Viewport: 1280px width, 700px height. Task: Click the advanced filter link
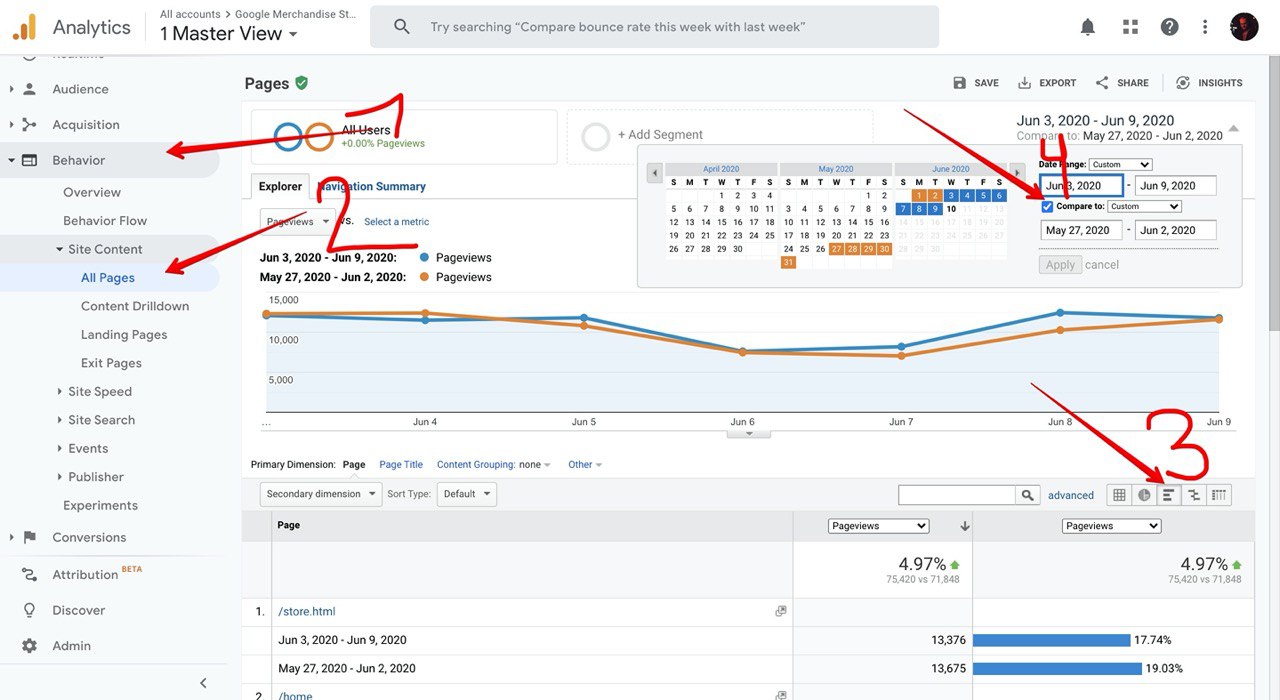tap(1071, 495)
